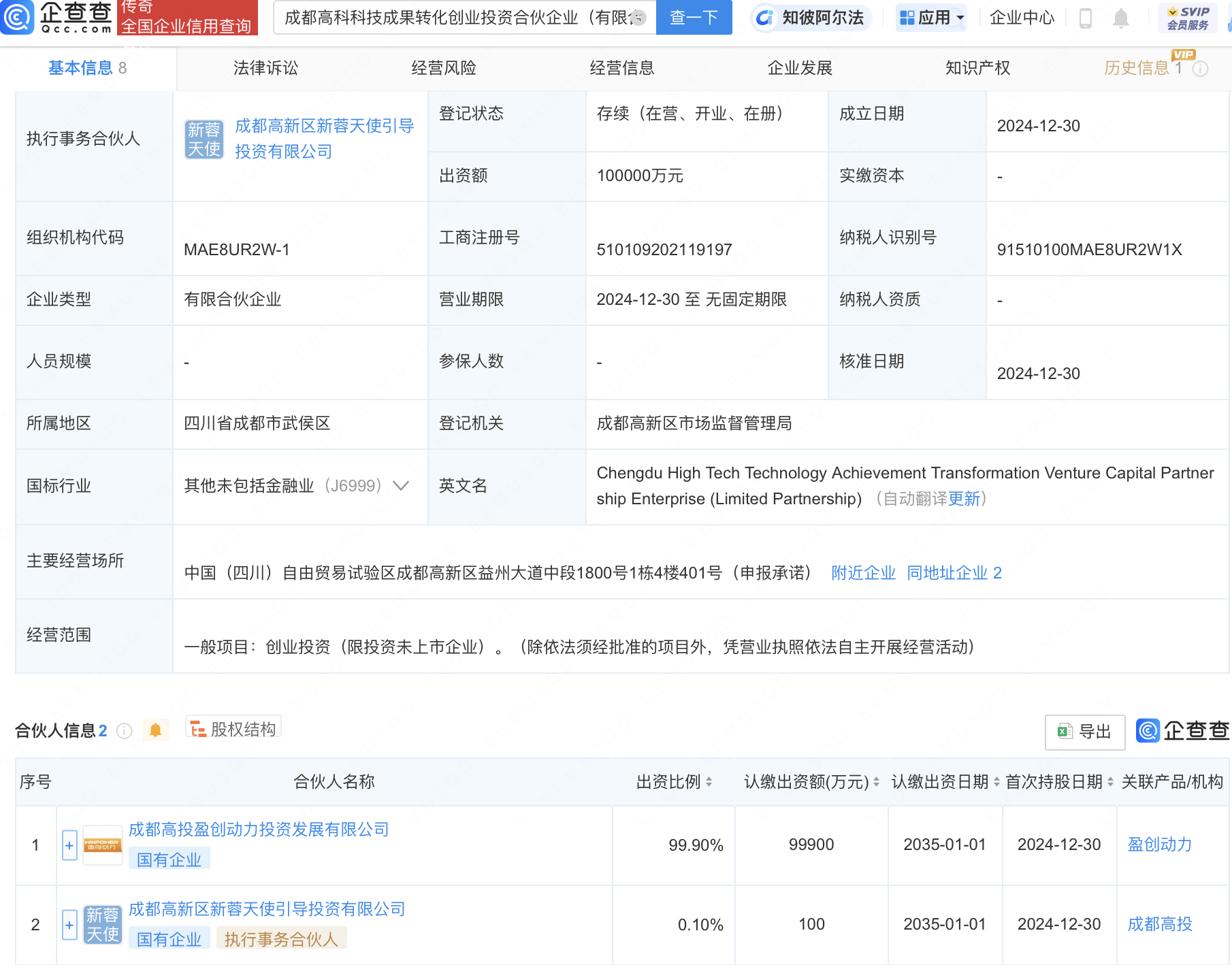
Task: Click 新蓉天使 logo in partner row 2
Action: click(102, 925)
